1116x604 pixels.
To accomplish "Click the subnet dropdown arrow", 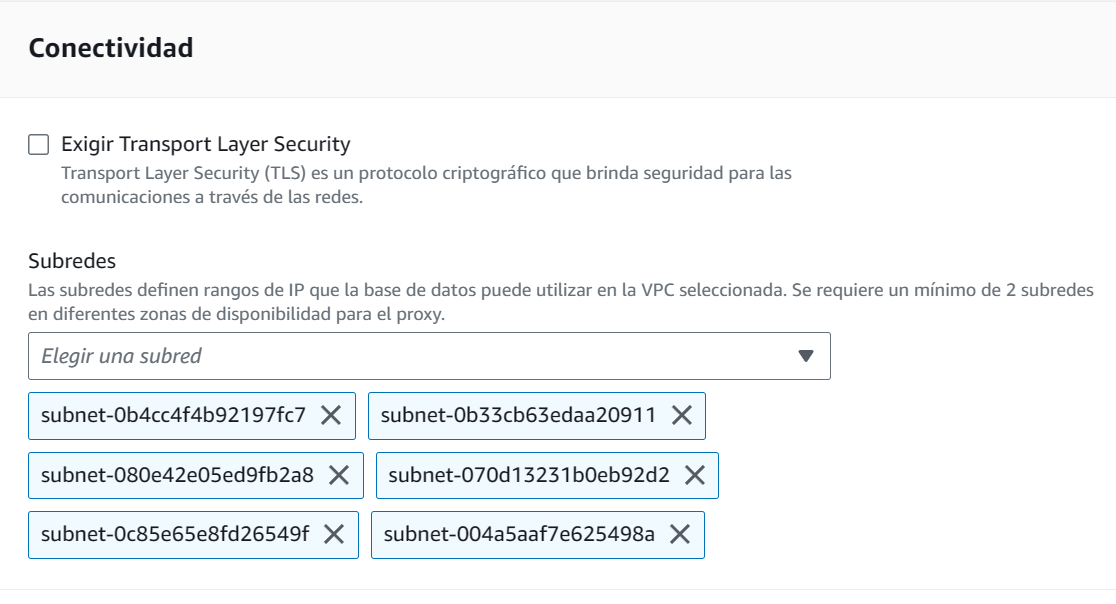I will click(x=806, y=356).
